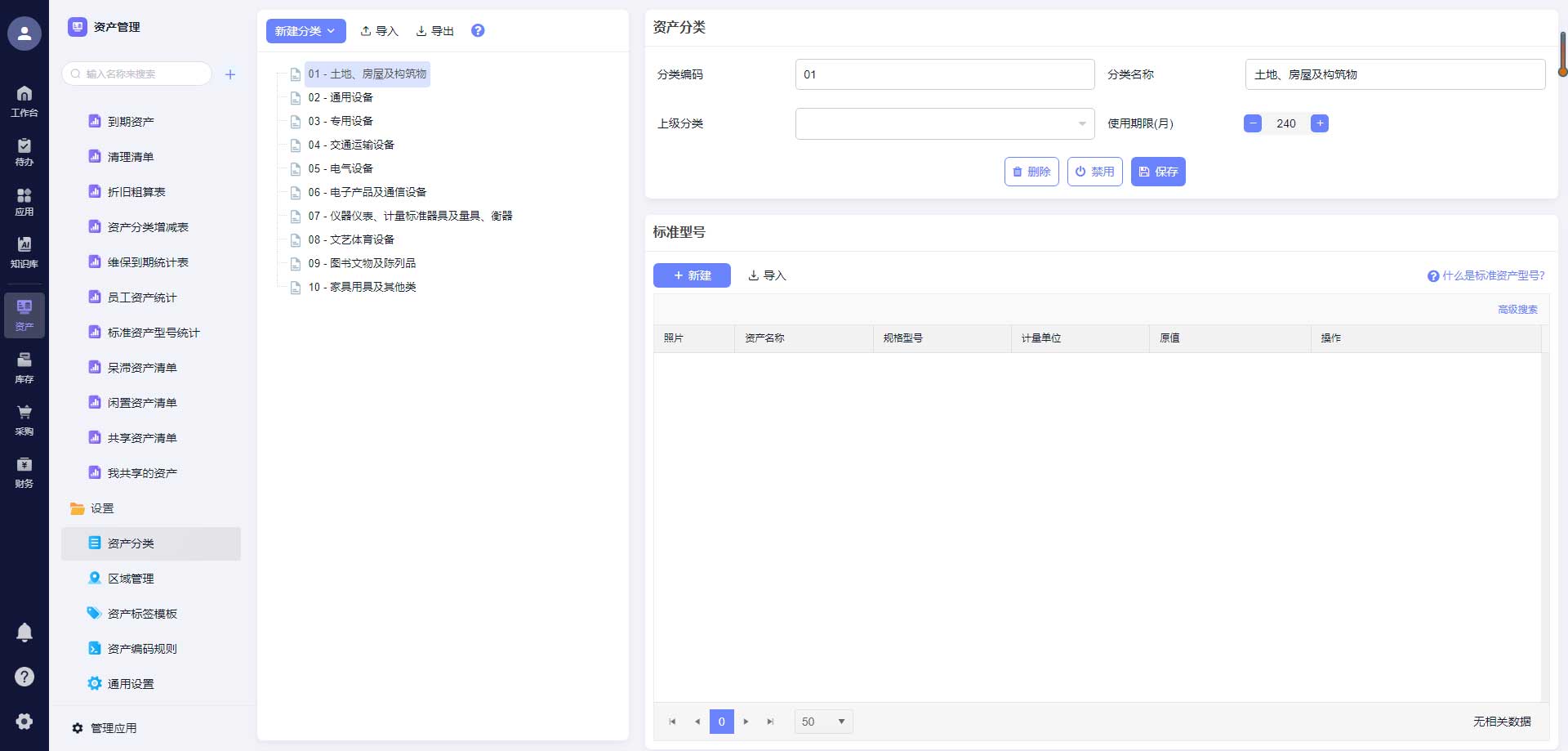
Task: Open the 工作台 module in the sidebar
Action: [x=24, y=101]
